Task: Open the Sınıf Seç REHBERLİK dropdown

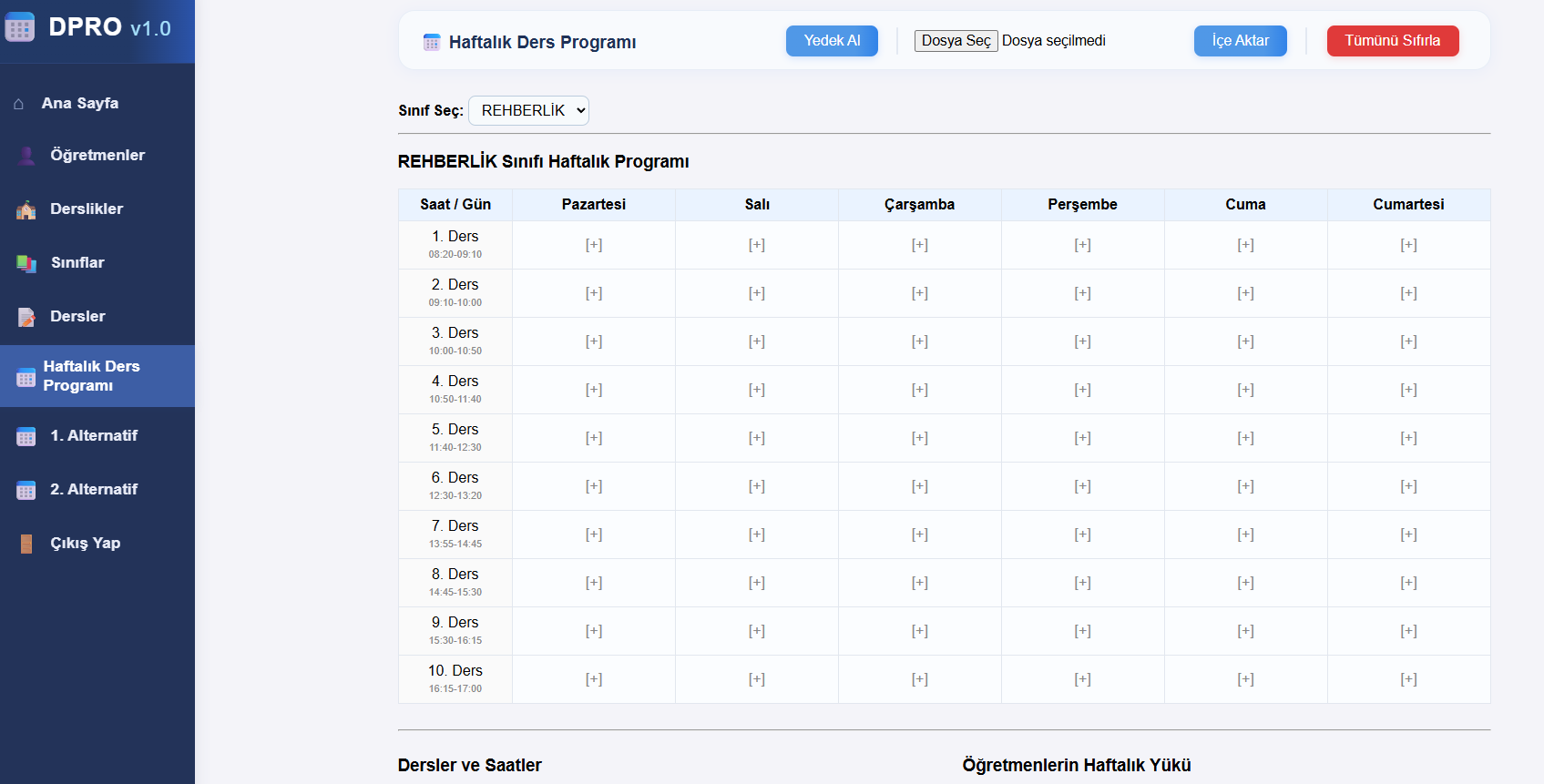Action: click(x=528, y=110)
